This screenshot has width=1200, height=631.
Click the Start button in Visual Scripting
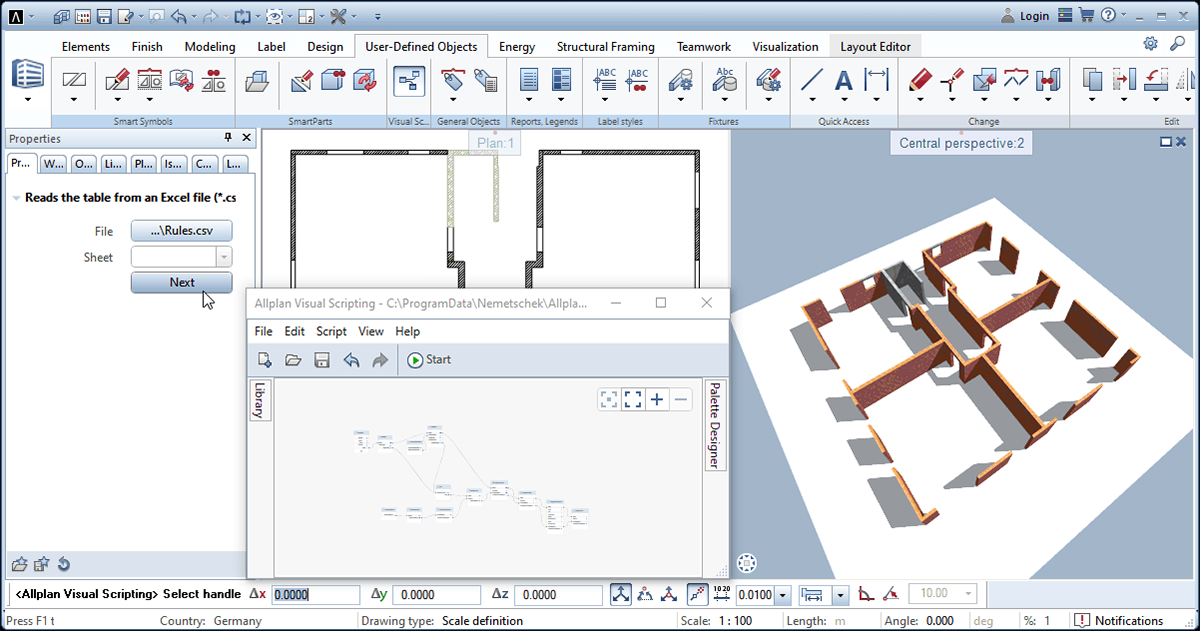(429, 360)
